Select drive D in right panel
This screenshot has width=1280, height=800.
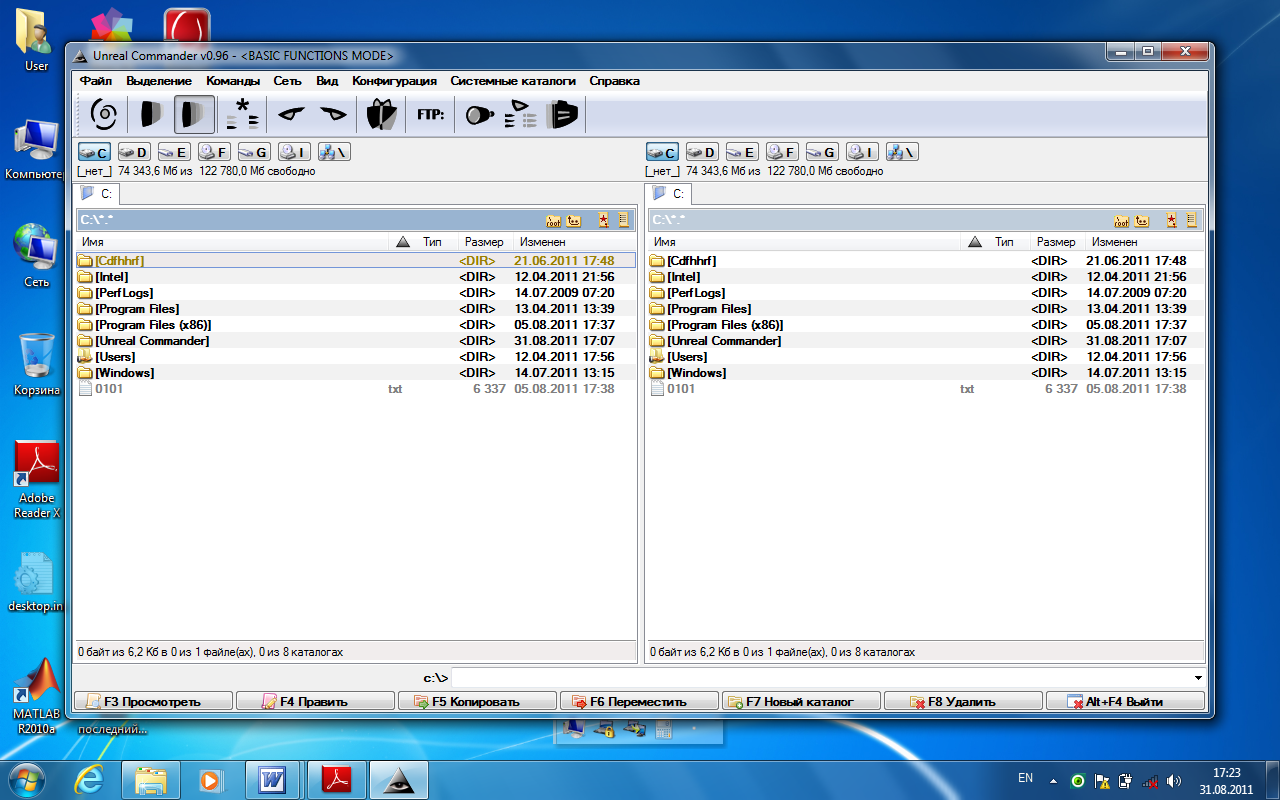(702, 152)
